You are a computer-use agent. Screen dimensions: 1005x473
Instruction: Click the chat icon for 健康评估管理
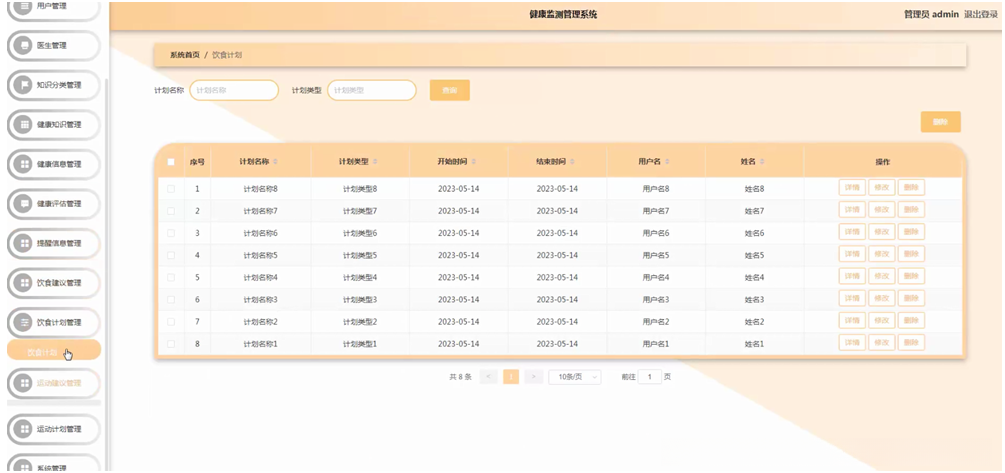coord(24,204)
